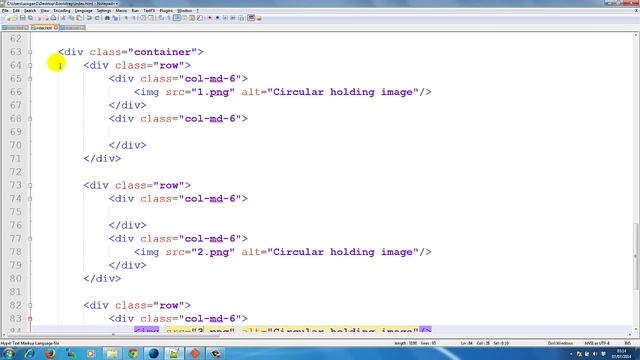This screenshot has width=640, height=360.
Task: Open the File menu
Action: 5,11
